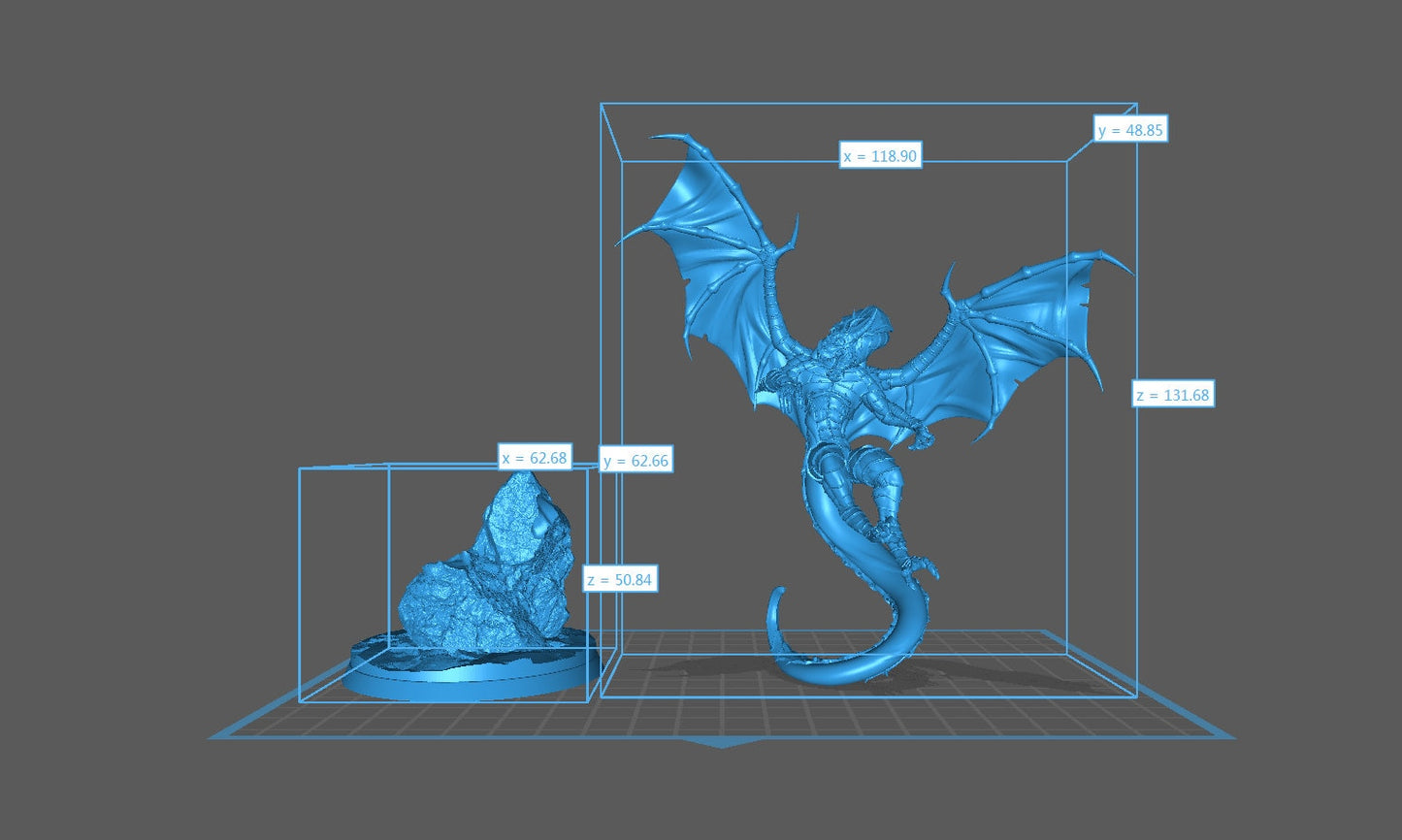The width and height of the screenshot is (1402, 840).
Task: Click the x = 118.90 dimension label
Action: [x=881, y=155]
